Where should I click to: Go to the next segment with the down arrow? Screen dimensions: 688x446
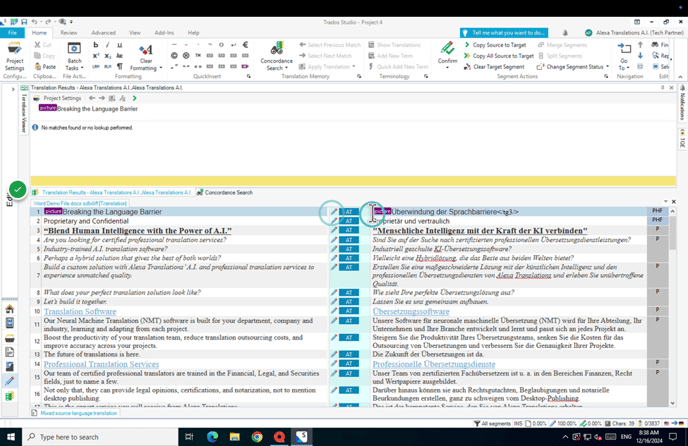pyautogui.click(x=640, y=56)
